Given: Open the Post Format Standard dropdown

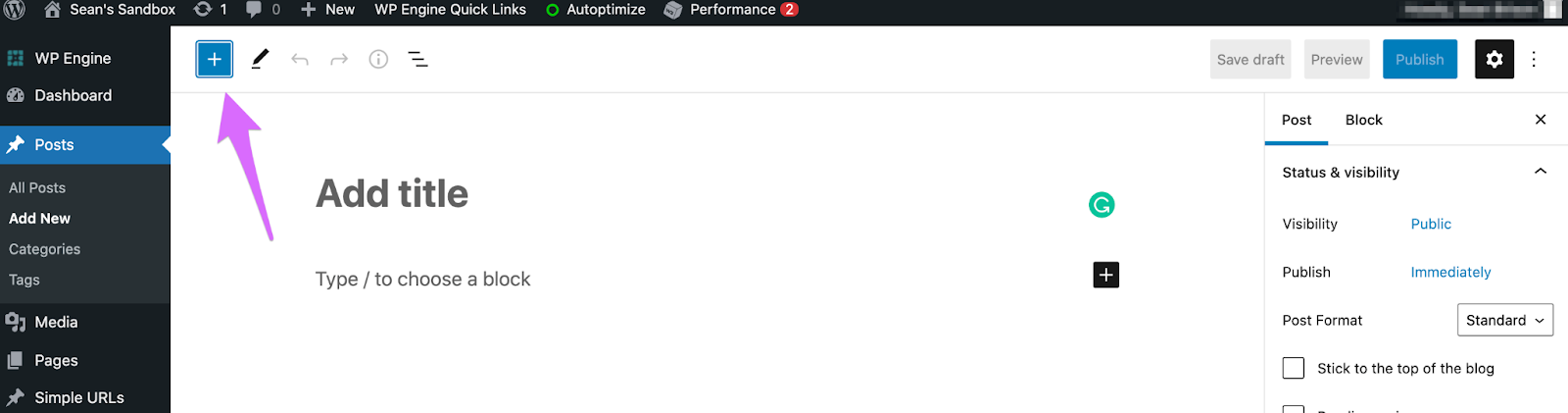Looking at the screenshot, I should tap(1505, 320).
